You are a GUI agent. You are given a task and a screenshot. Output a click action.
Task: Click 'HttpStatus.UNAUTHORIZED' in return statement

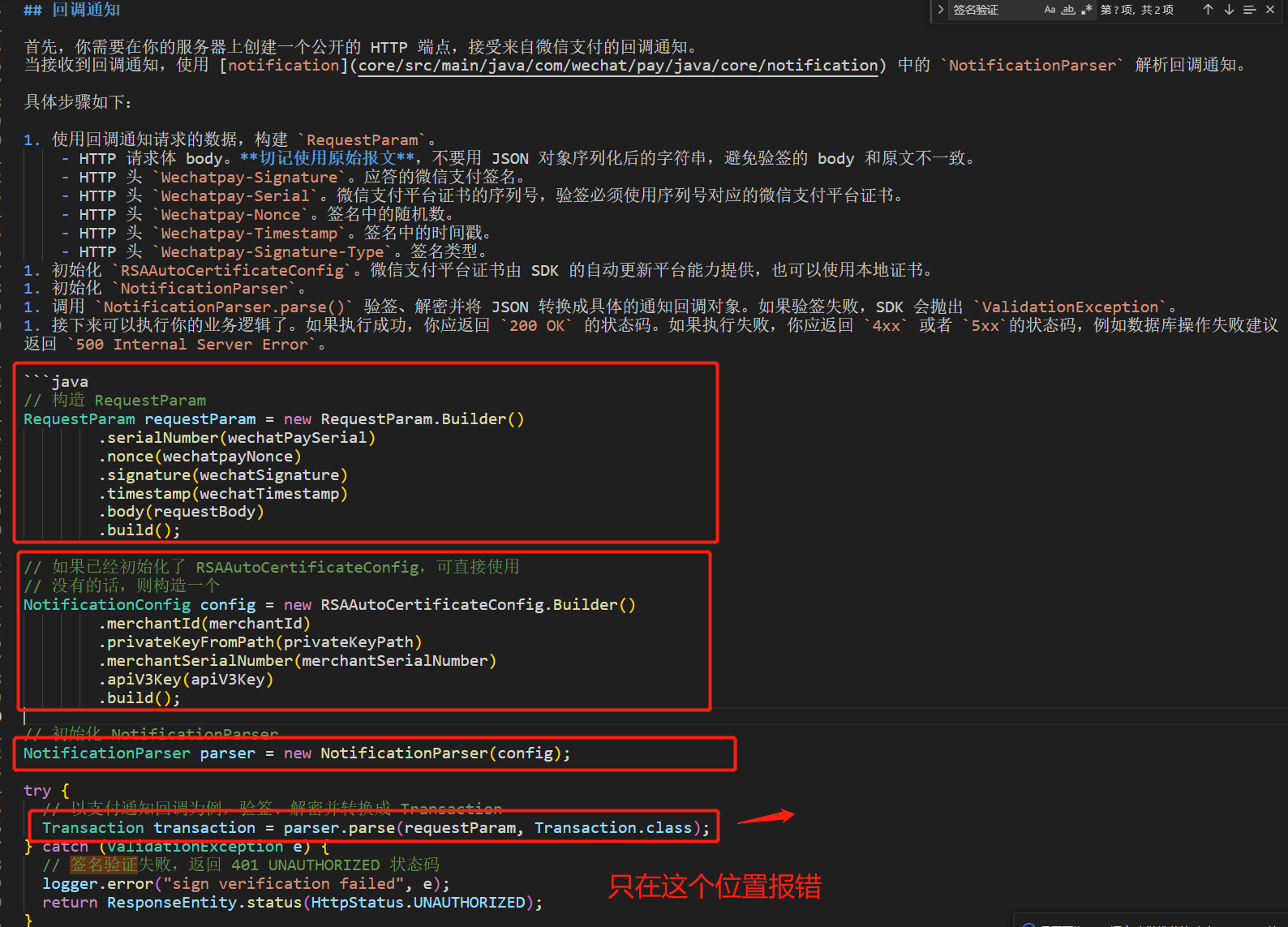[419, 903]
